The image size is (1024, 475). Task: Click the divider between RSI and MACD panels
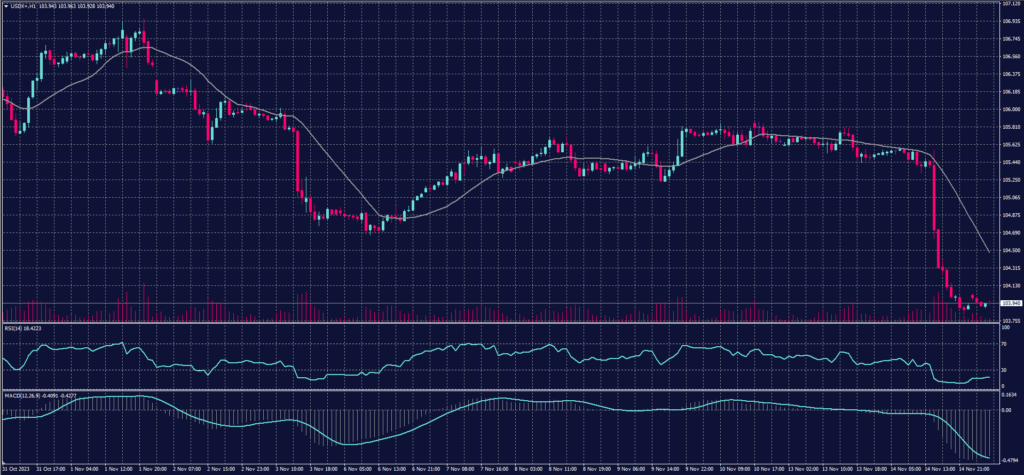500,390
